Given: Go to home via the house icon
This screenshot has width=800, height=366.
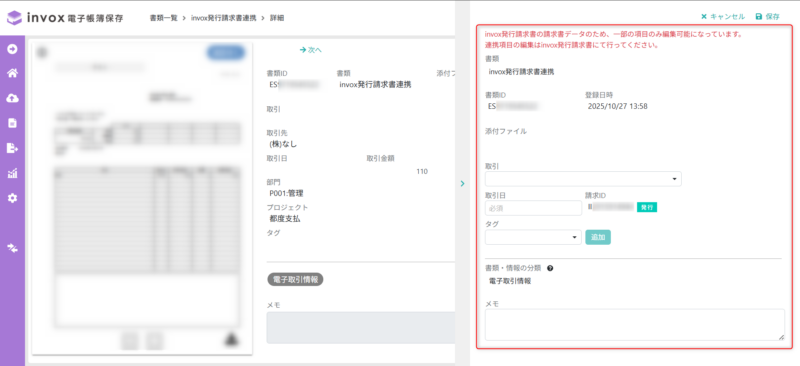Looking at the screenshot, I should pos(12,74).
